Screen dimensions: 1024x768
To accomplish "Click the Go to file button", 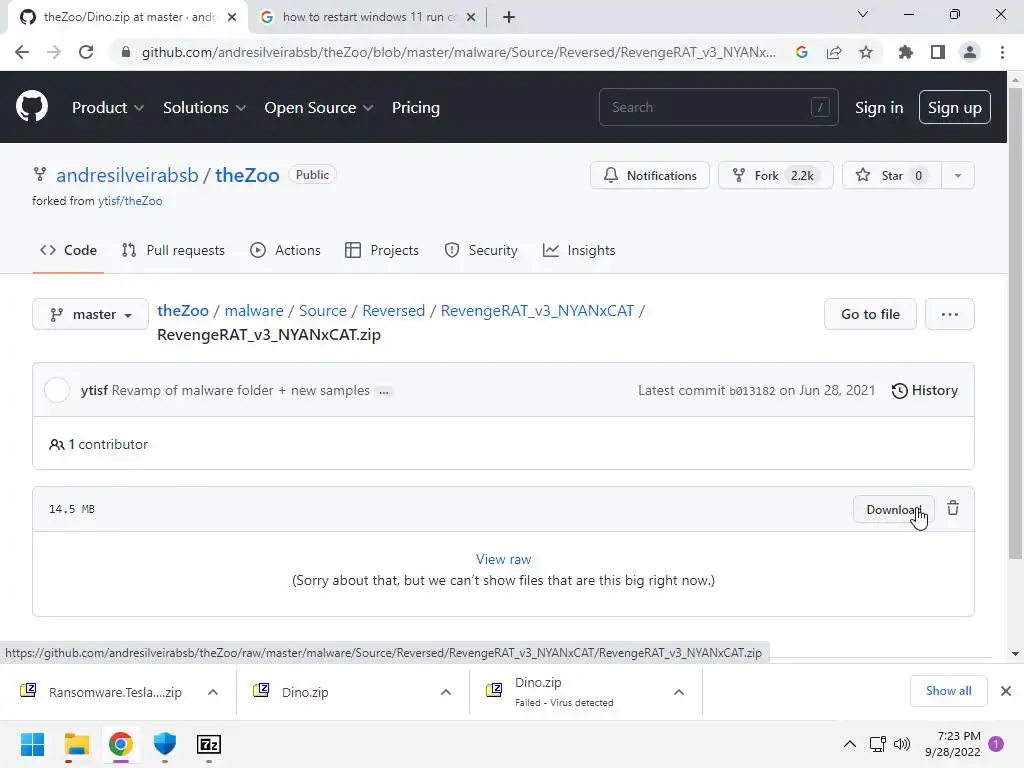I will click(870, 314).
